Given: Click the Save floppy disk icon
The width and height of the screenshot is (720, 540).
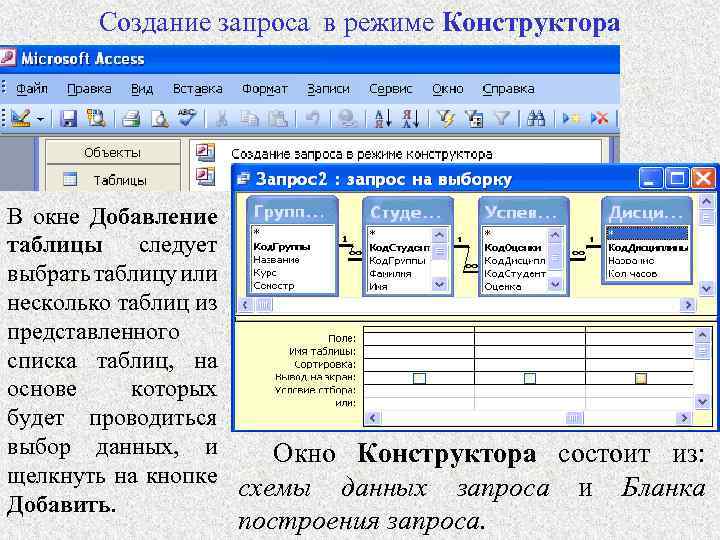Looking at the screenshot, I should point(68,119).
